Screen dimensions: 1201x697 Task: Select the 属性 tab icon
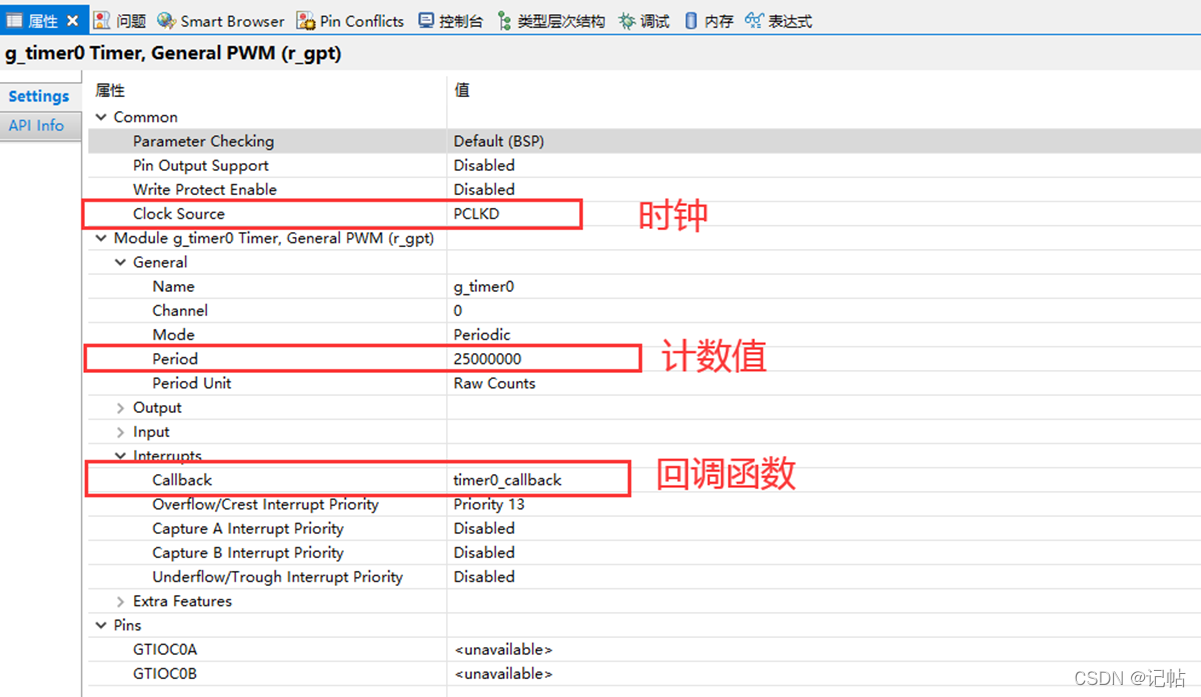point(15,21)
